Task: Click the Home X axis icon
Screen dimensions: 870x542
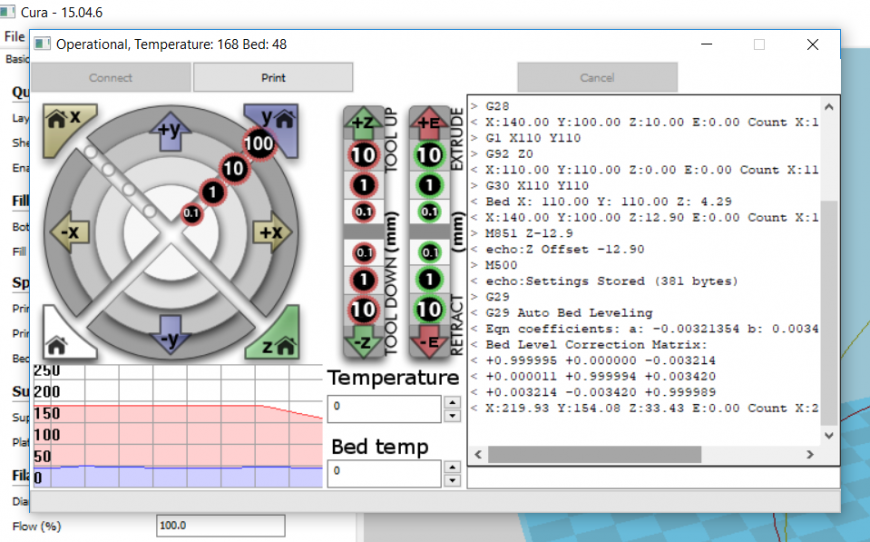Action: [67, 121]
